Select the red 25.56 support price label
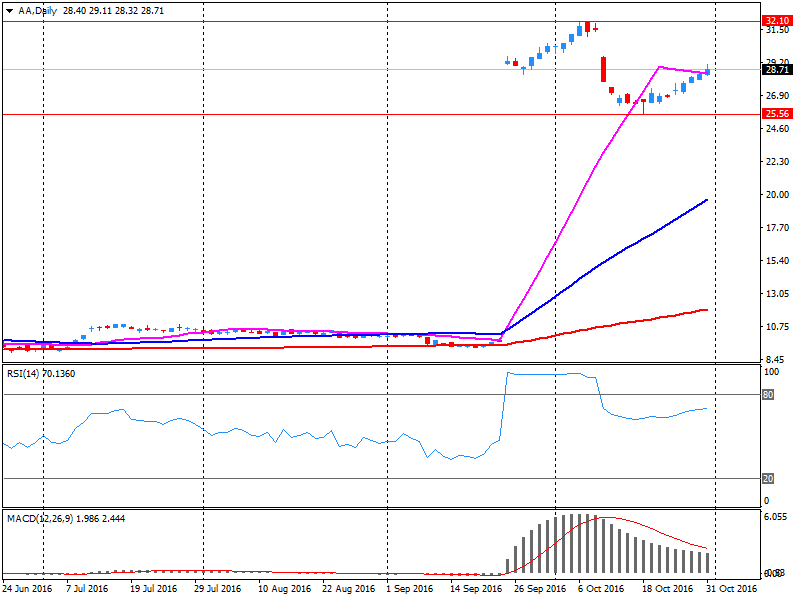The height and width of the screenshot is (600, 800). 777,114
